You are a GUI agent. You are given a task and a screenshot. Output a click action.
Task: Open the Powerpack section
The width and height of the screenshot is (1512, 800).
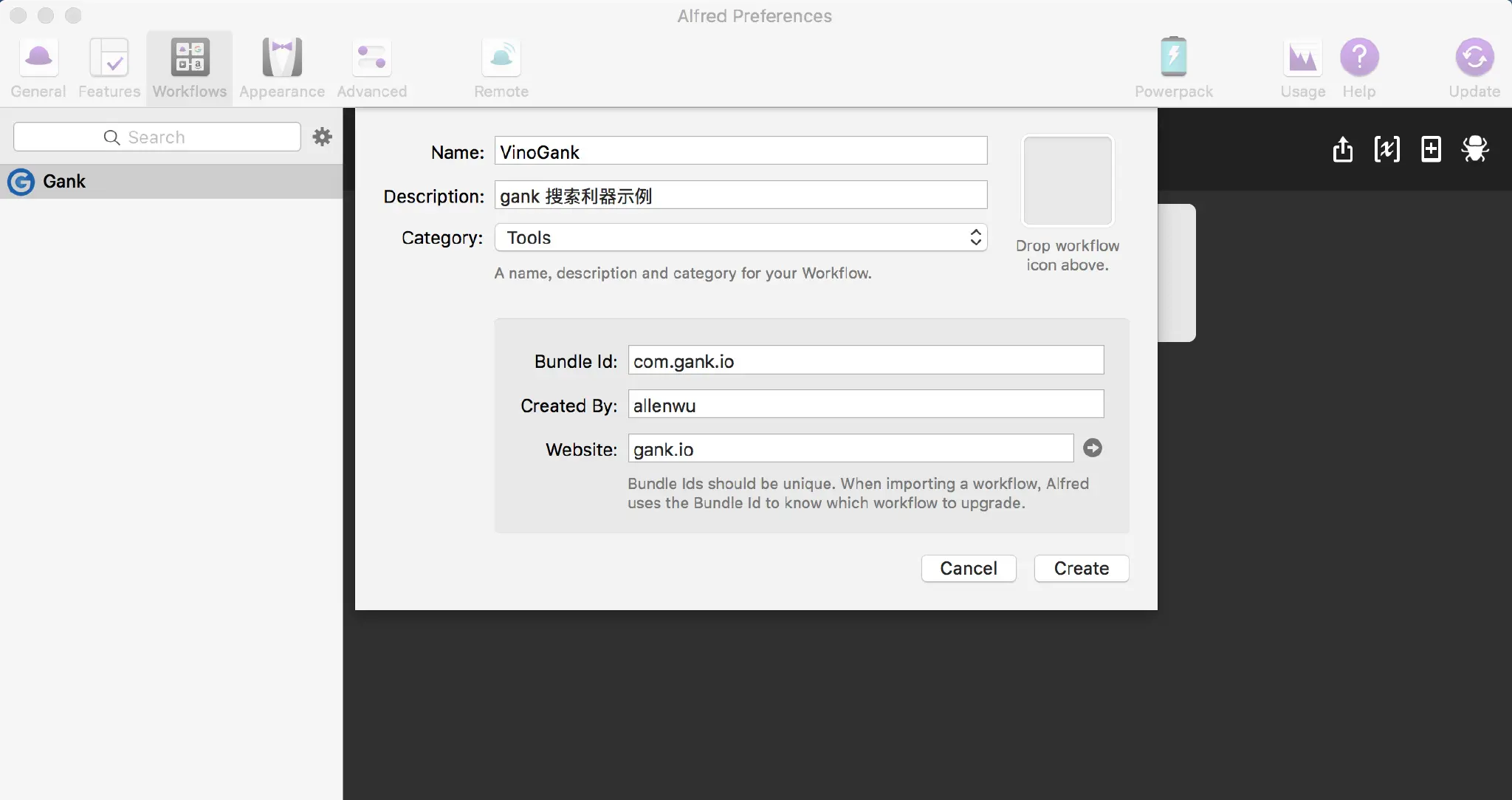1173,68
